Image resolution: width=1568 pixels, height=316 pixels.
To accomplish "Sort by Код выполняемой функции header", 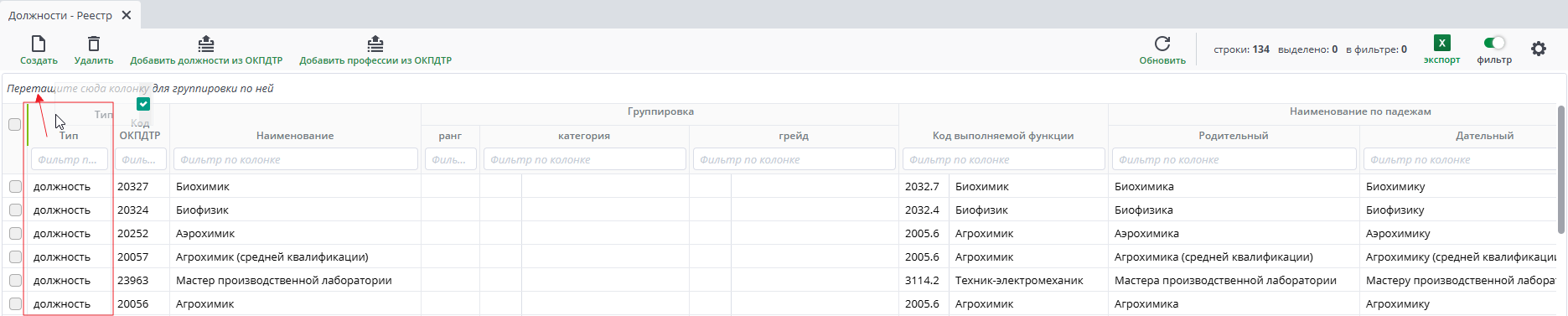I will pyautogui.click(x=1003, y=136).
